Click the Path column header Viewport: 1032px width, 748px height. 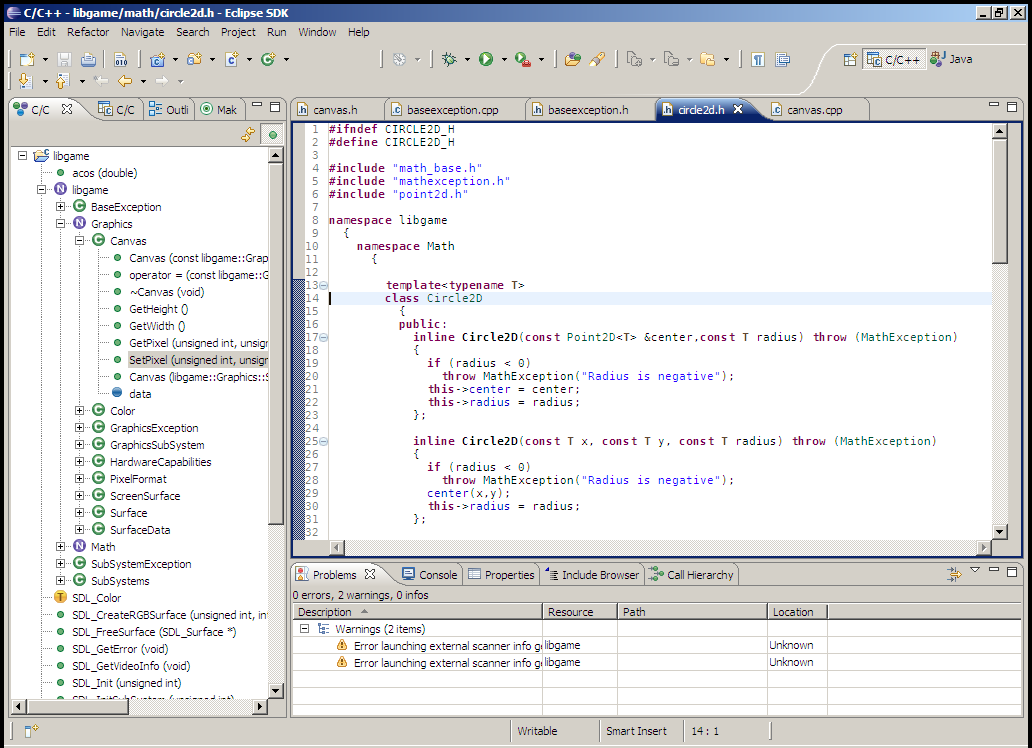(692, 612)
